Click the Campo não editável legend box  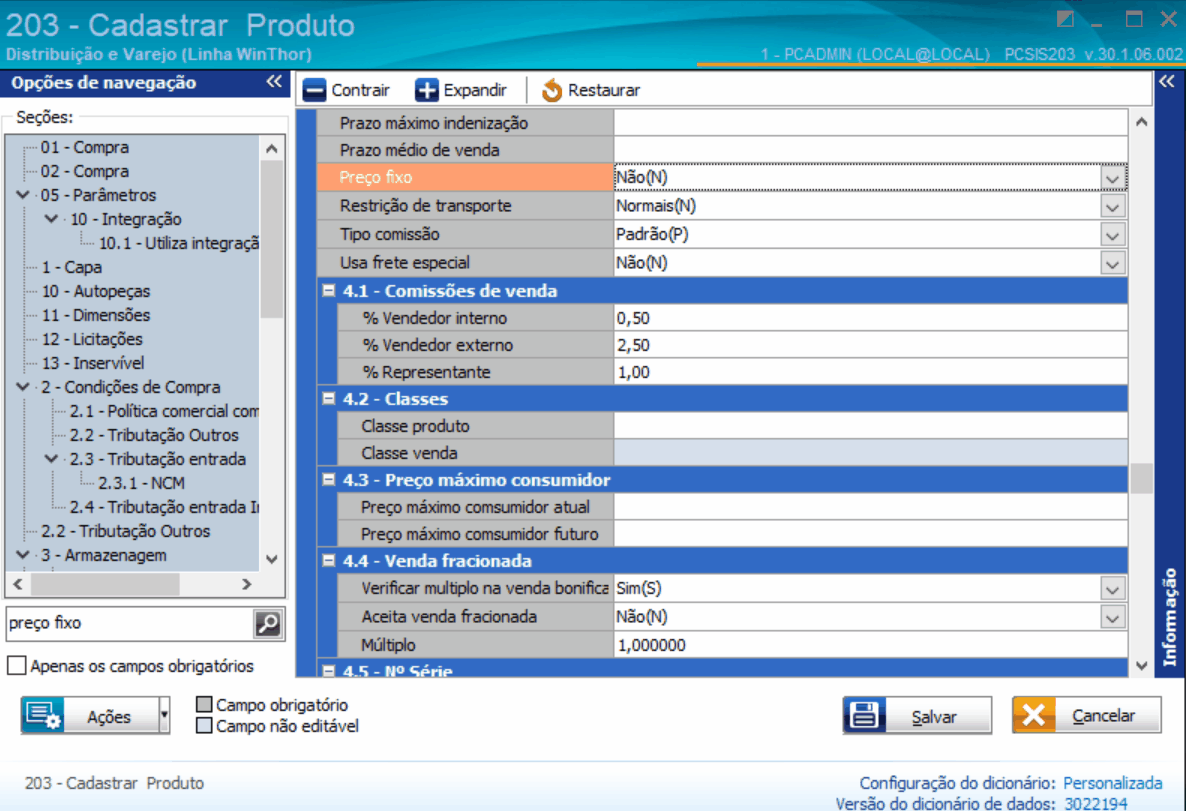click(x=203, y=726)
